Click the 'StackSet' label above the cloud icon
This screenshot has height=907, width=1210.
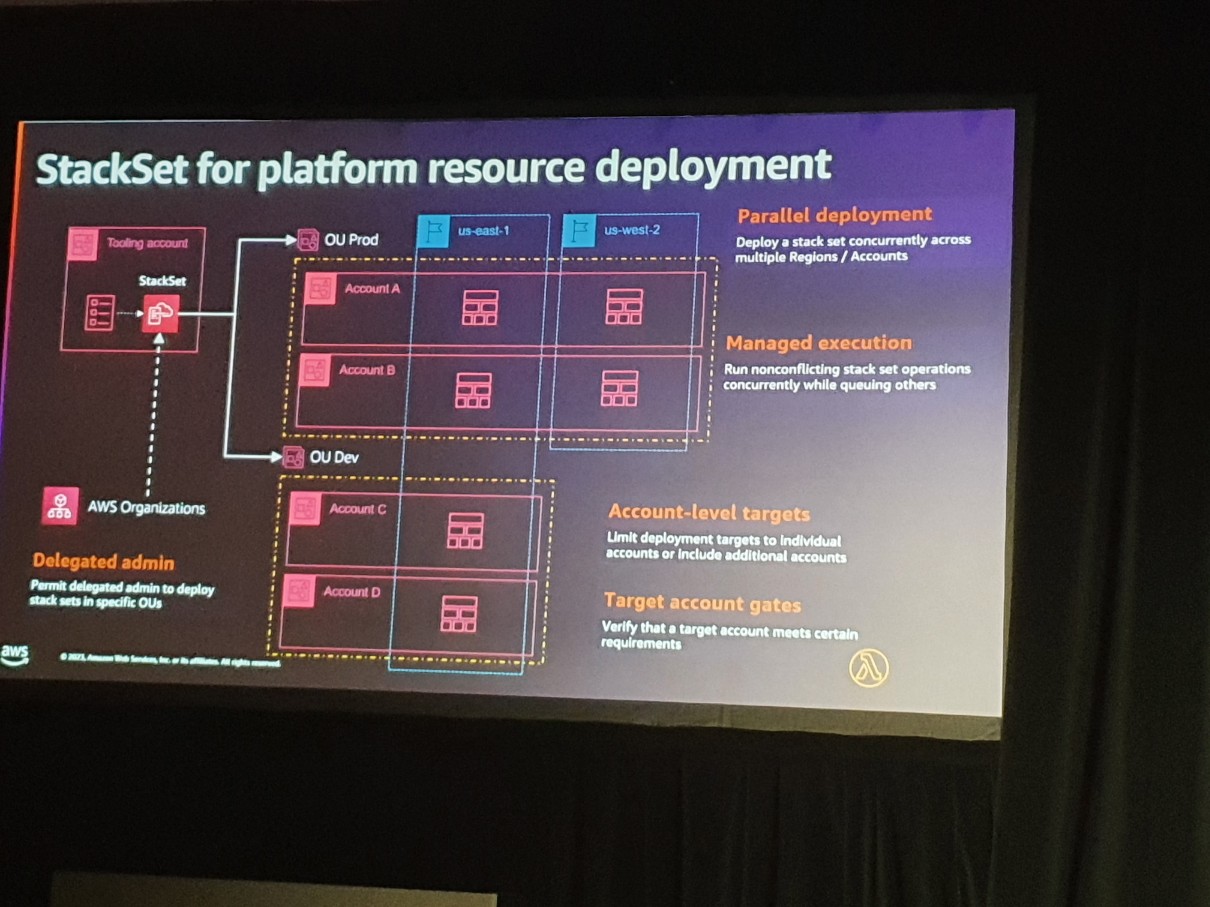point(162,281)
